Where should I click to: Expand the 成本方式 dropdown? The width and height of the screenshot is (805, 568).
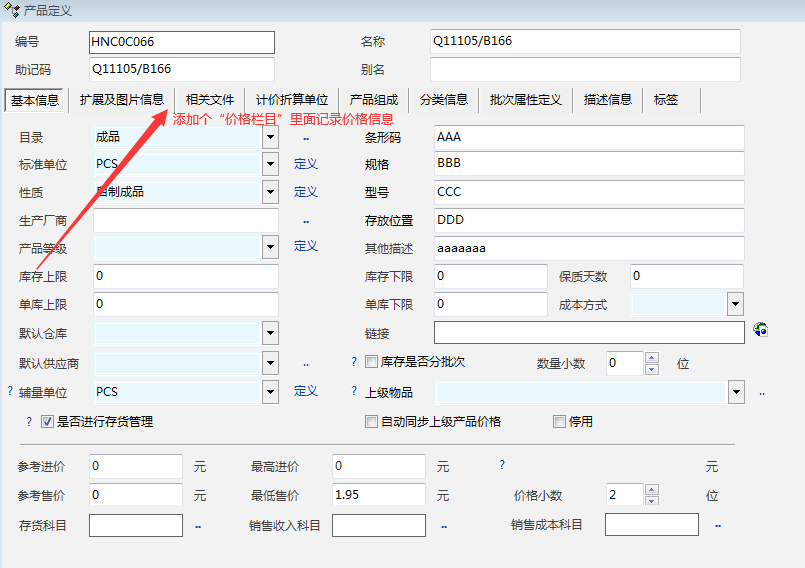tap(735, 304)
